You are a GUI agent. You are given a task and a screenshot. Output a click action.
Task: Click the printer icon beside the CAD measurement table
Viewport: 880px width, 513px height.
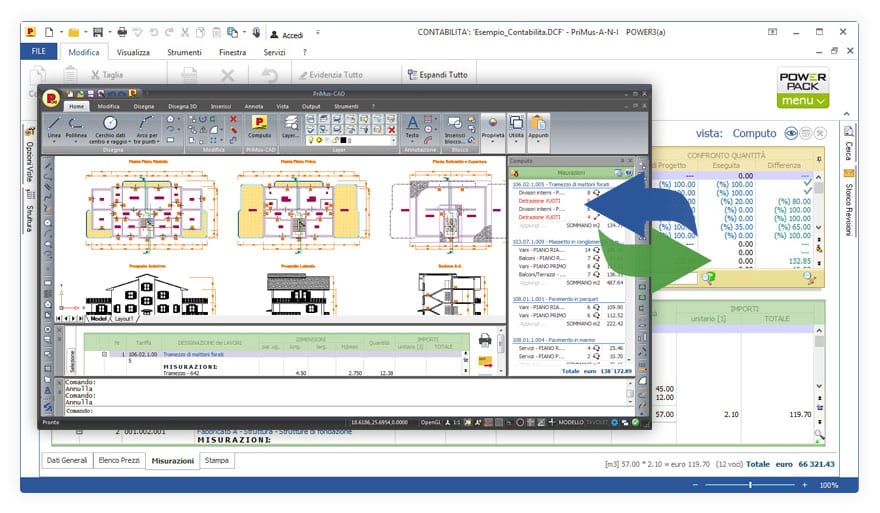485,340
